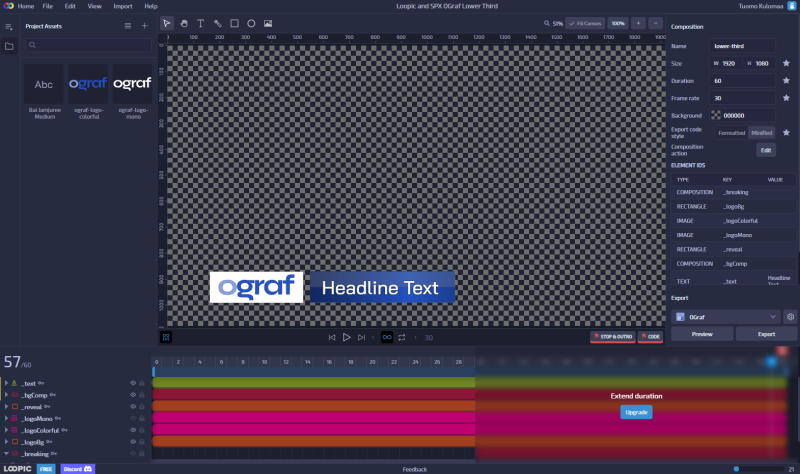Zoom in with the plus button
Image resolution: width=800 pixels, height=474 pixels.
(x=638, y=23)
